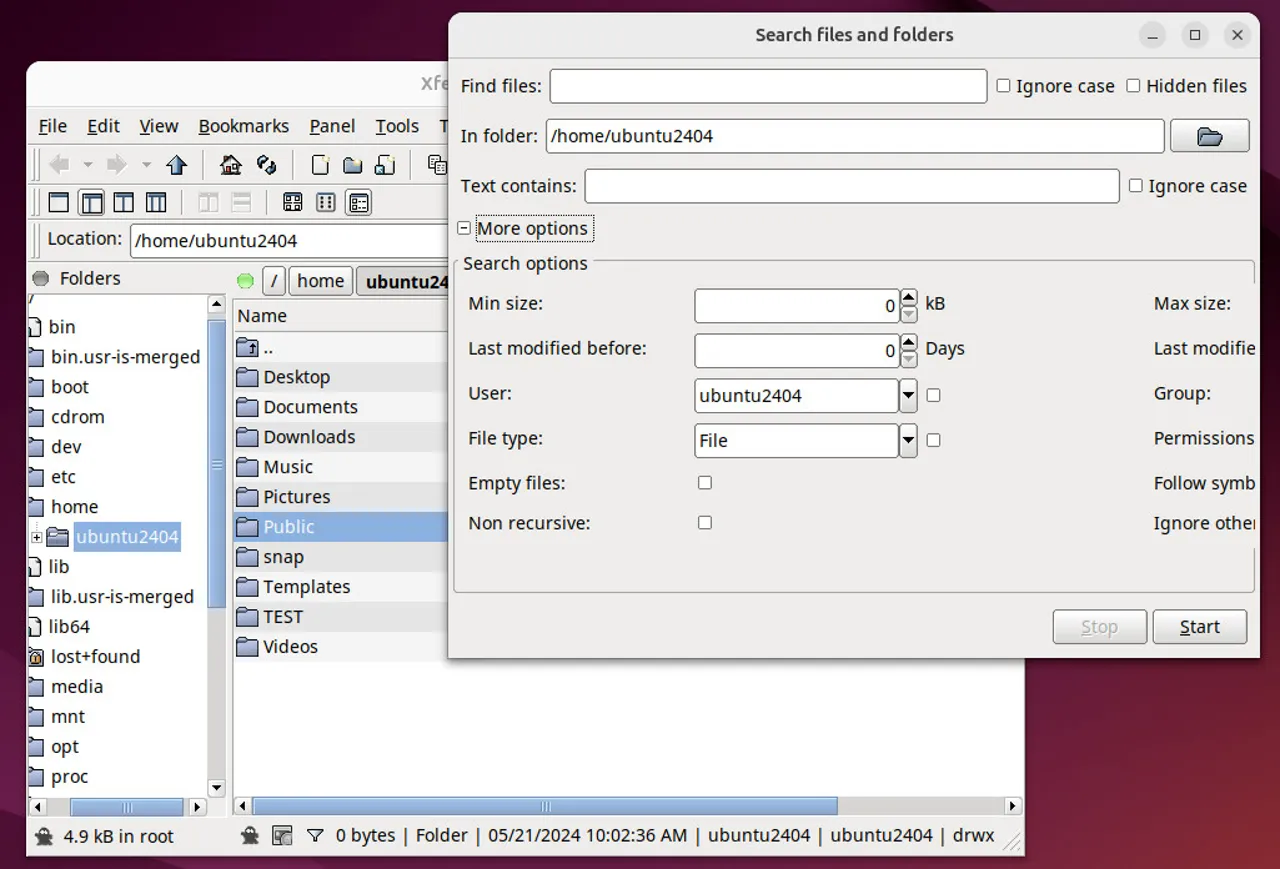Open the File type dropdown

pyautogui.click(x=908, y=441)
